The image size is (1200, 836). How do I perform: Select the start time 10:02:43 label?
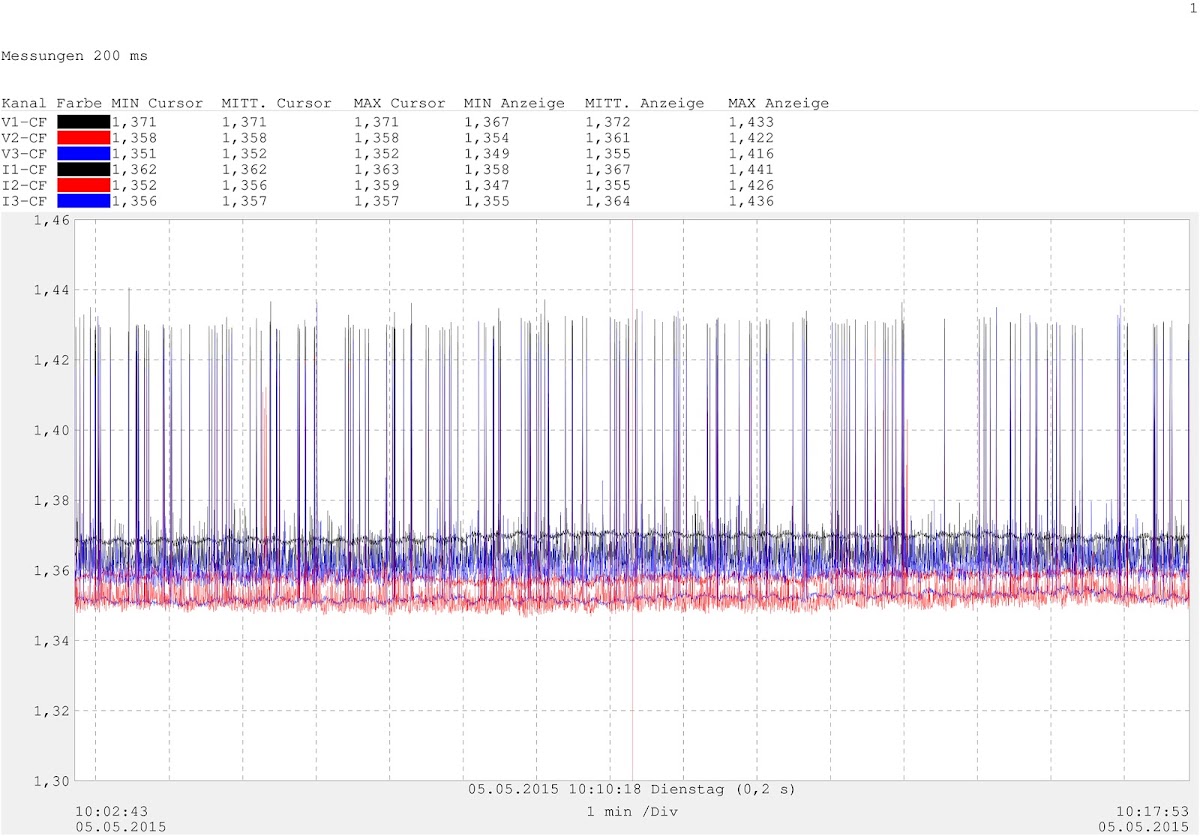point(112,811)
